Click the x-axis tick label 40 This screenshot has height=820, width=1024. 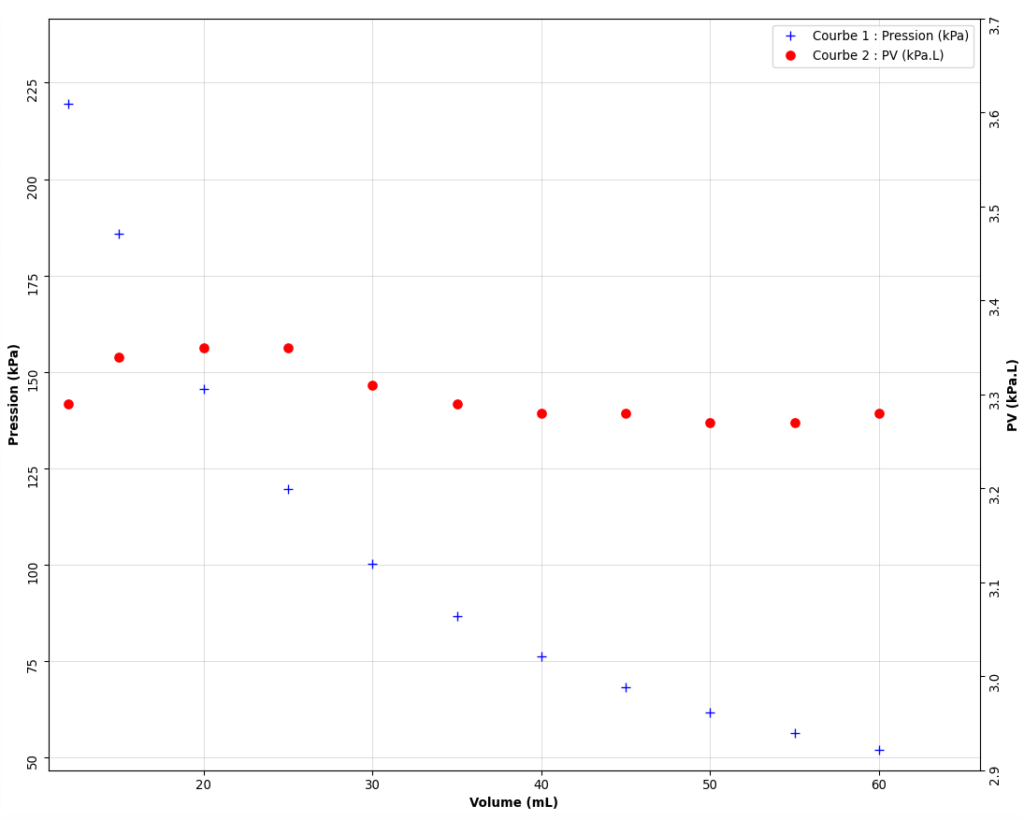coord(542,786)
